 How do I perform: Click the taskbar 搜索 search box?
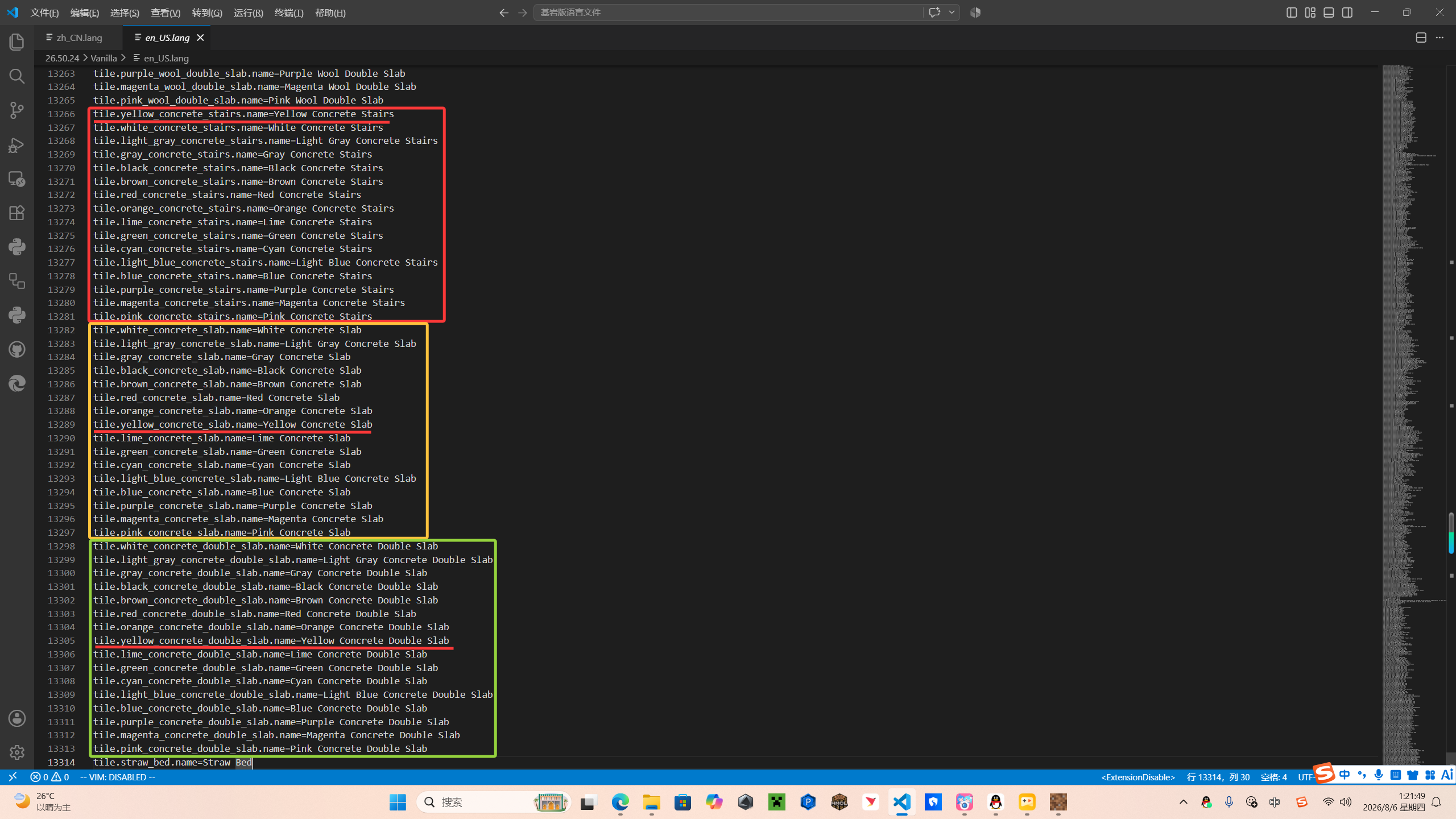click(x=494, y=802)
